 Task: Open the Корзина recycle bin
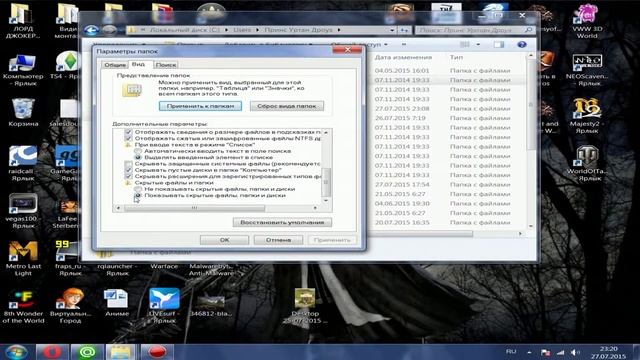point(23,112)
